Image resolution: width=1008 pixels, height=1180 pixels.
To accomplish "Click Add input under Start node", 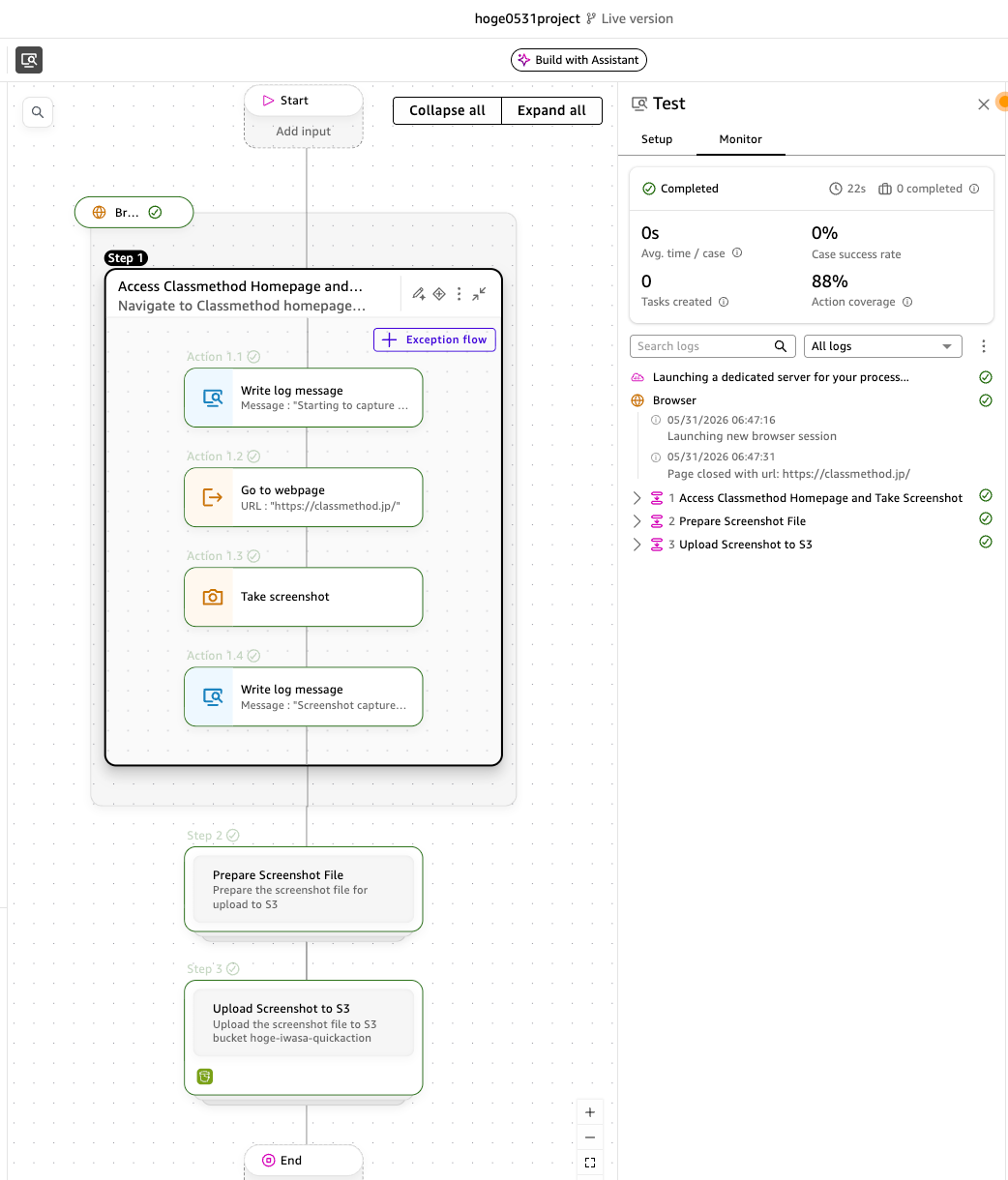I will tap(304, 132).
